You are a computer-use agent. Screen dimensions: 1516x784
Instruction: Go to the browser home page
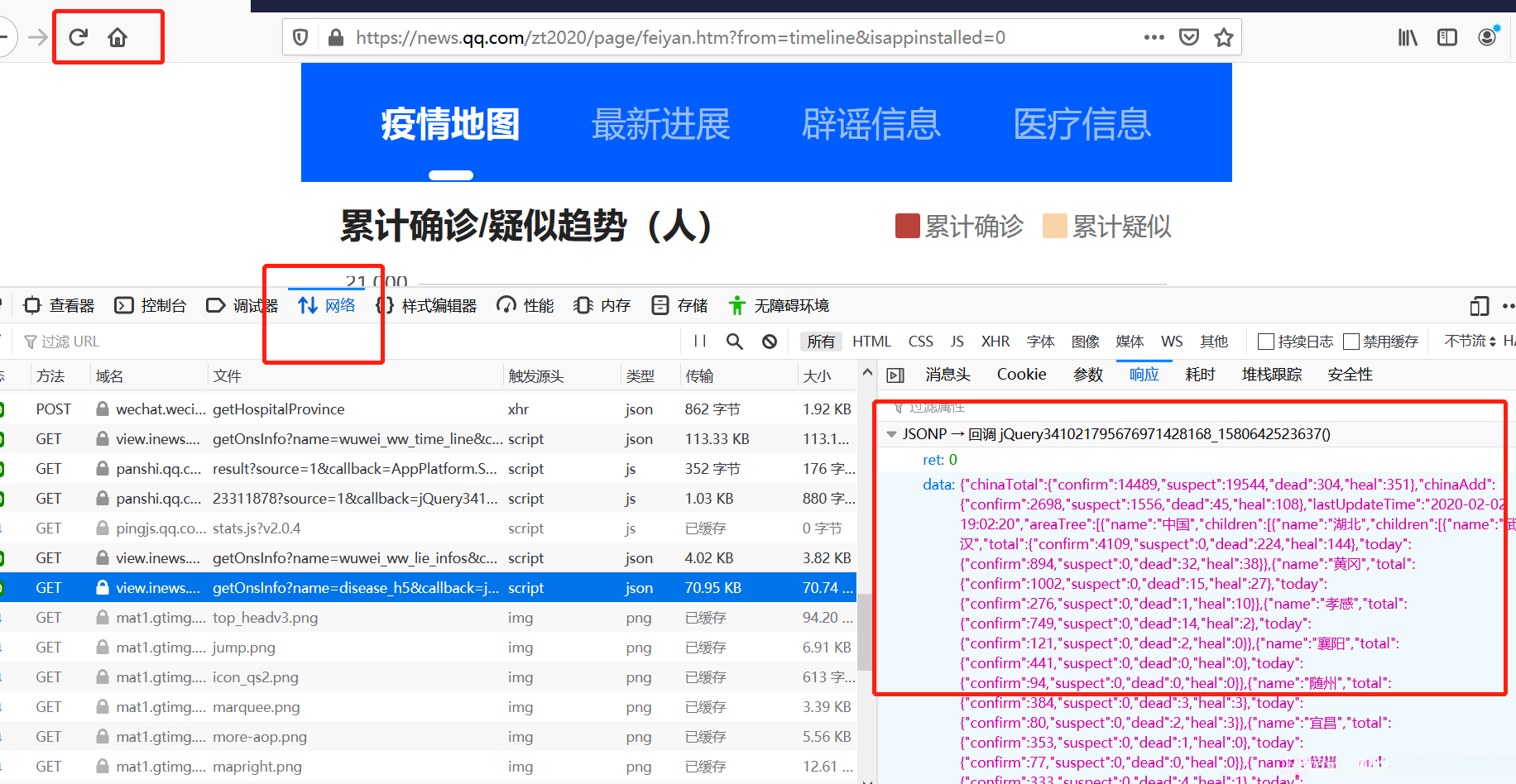(x=118, y=37)
